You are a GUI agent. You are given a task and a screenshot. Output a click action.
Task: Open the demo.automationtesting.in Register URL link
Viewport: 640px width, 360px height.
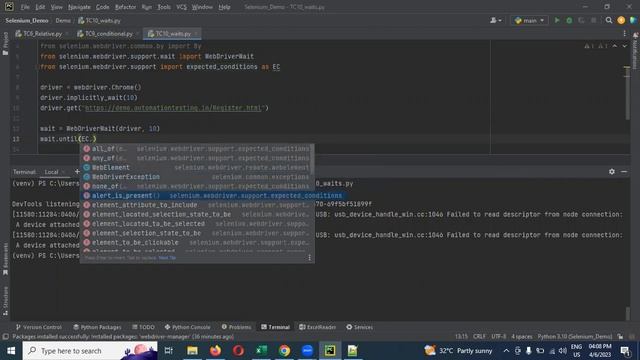pyautogui.click(x=173, y=108)
